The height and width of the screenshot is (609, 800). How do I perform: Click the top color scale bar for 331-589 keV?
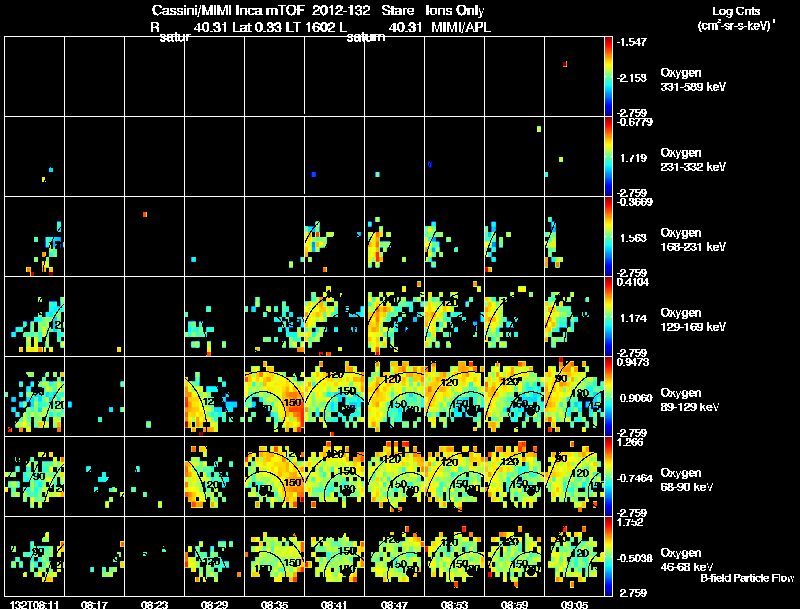click(x=608, y=77)
